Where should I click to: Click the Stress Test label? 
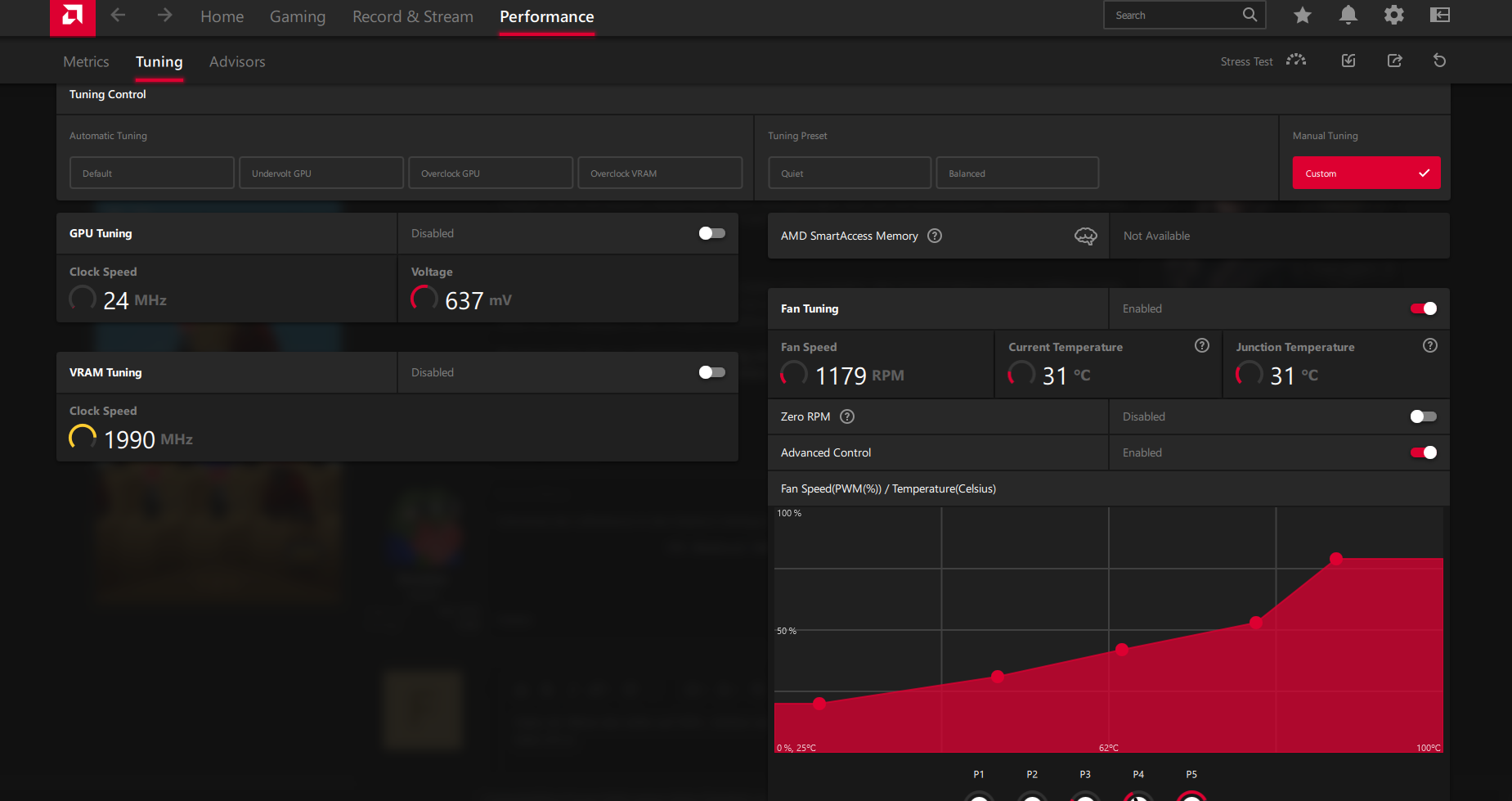click(x=1246, y=61)
